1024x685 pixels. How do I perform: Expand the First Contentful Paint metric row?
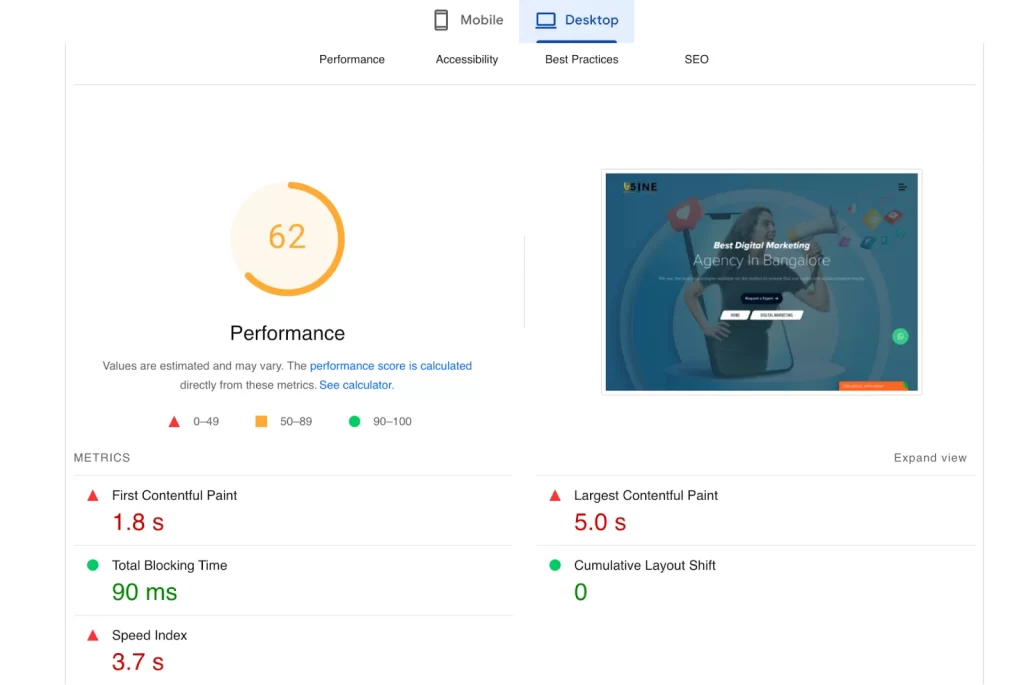(174, 494)
